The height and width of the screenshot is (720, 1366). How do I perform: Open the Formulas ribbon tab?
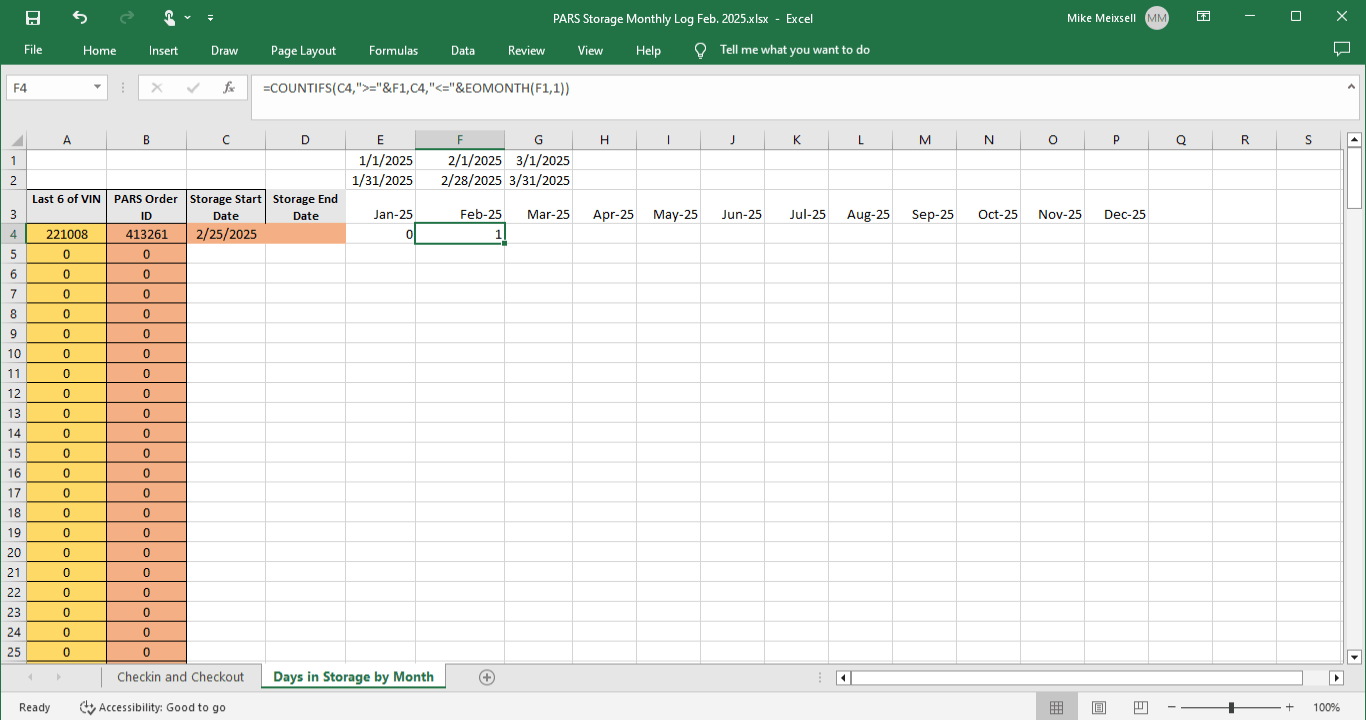393,50
